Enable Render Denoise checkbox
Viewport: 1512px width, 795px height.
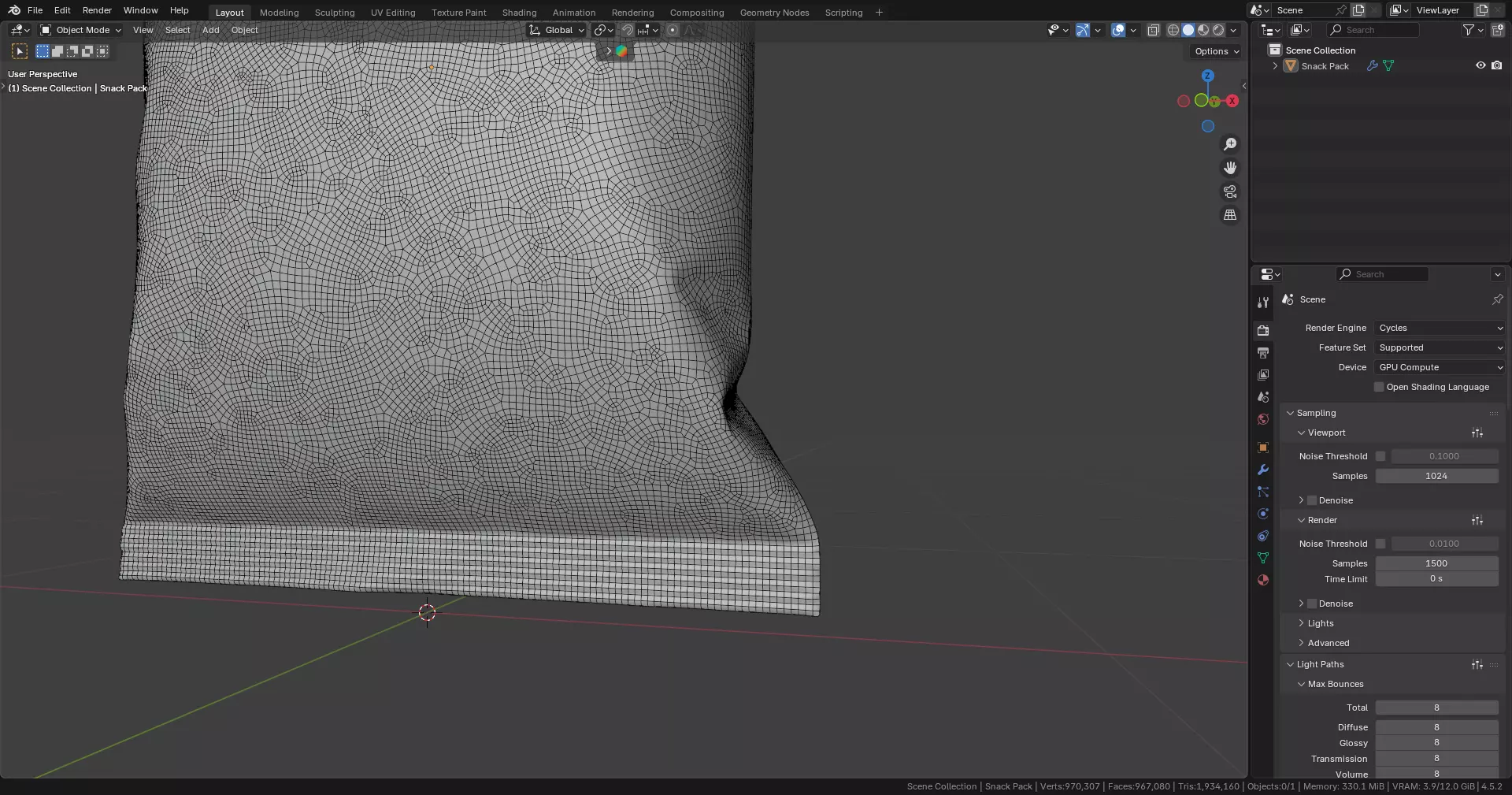pos(1312,604)
